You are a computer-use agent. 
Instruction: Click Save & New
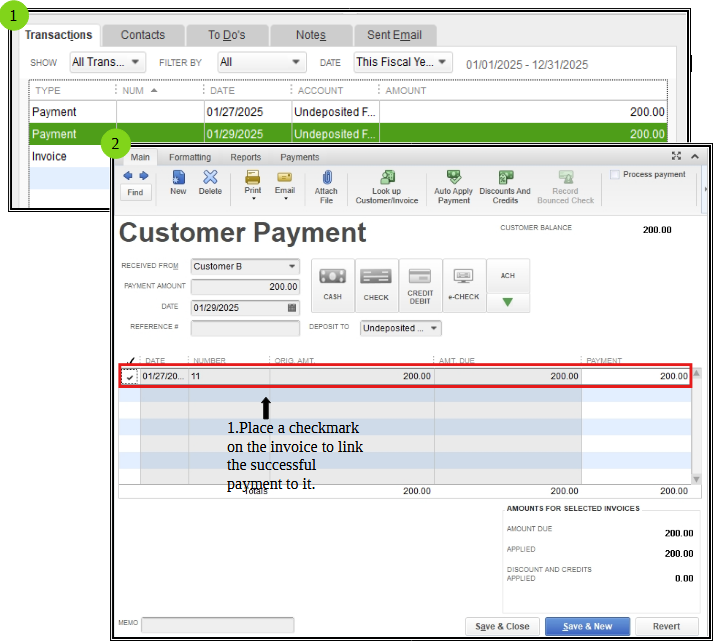pos(587,626)
